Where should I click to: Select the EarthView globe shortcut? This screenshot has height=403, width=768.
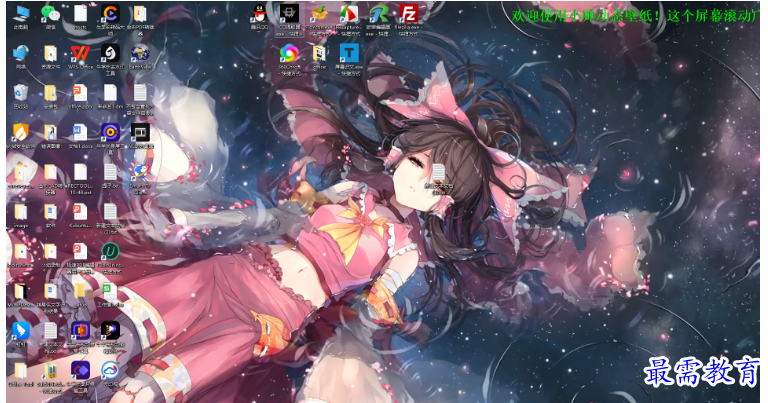pyautogui.click(x=140, y=53)
